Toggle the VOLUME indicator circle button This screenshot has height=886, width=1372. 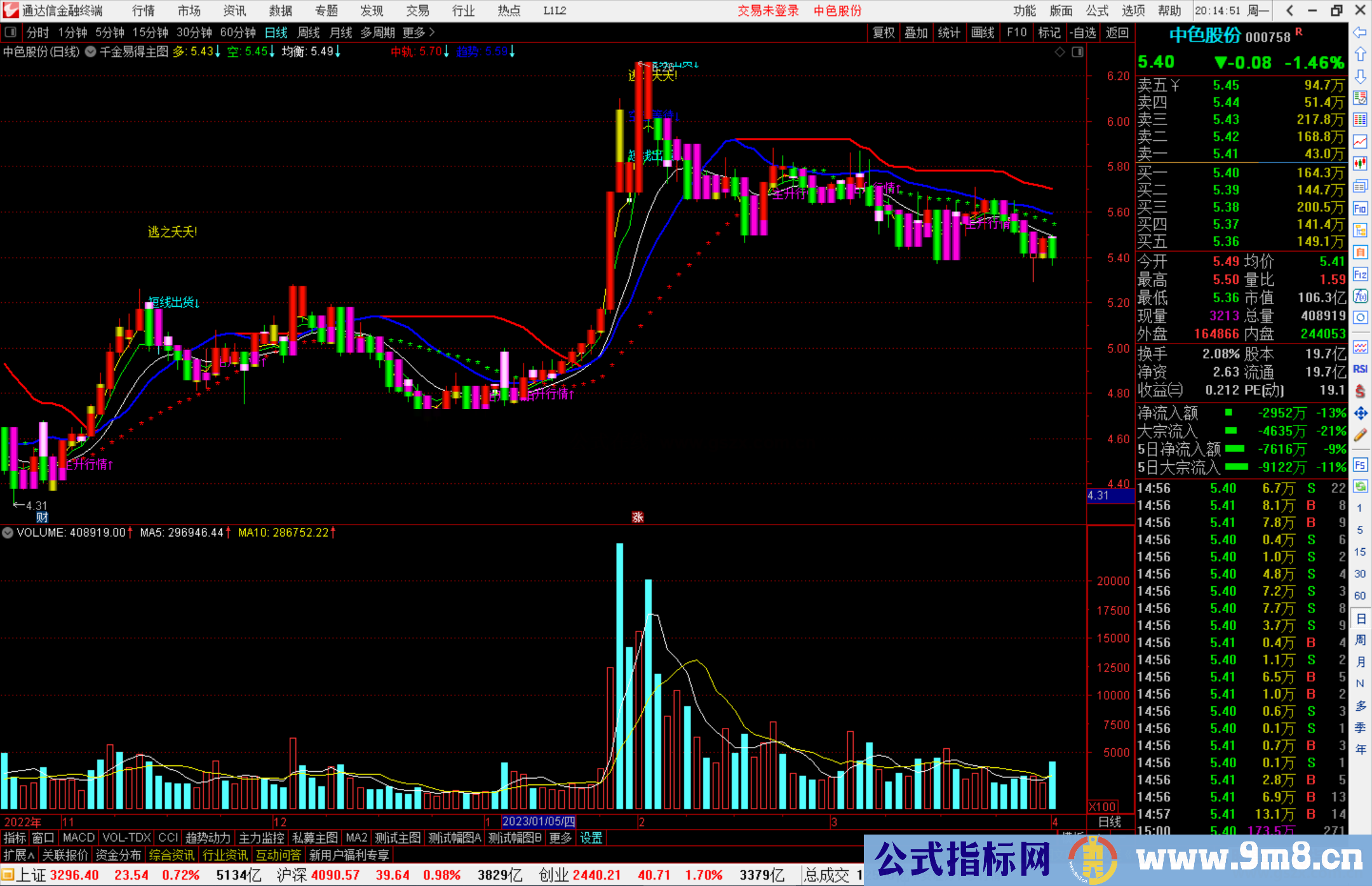(8, 533)
